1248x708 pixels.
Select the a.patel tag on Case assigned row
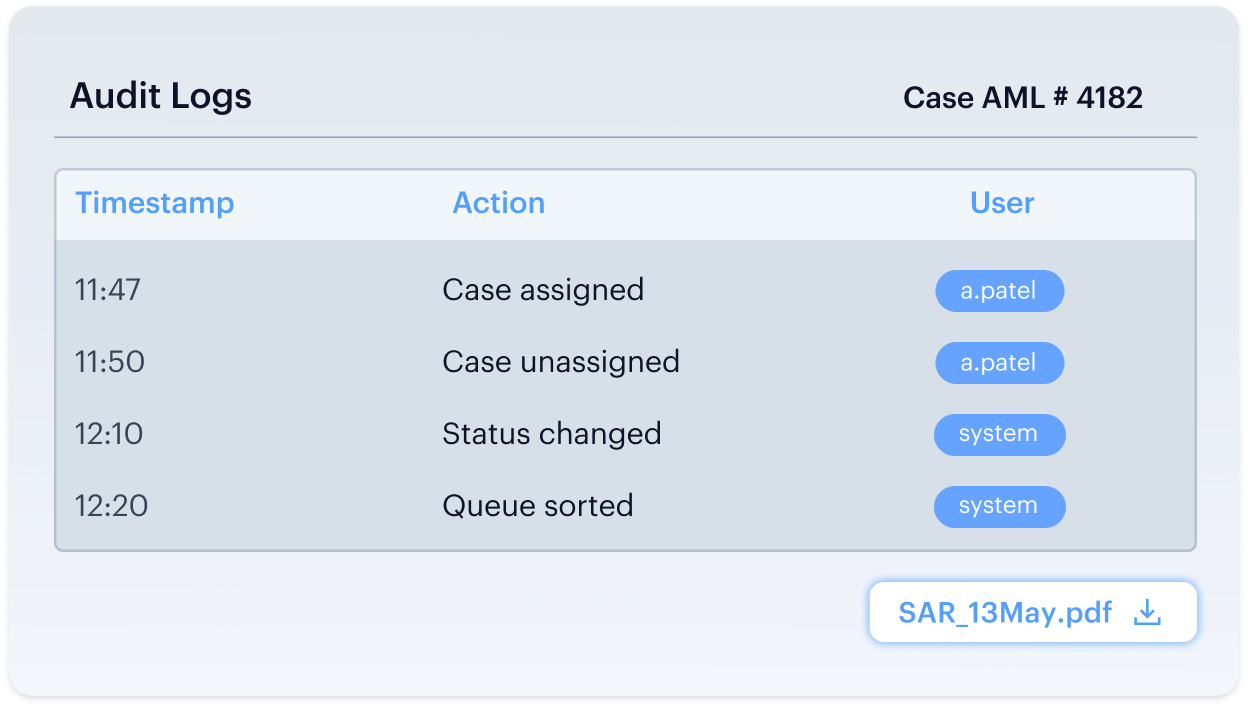[x=999, y=292]
